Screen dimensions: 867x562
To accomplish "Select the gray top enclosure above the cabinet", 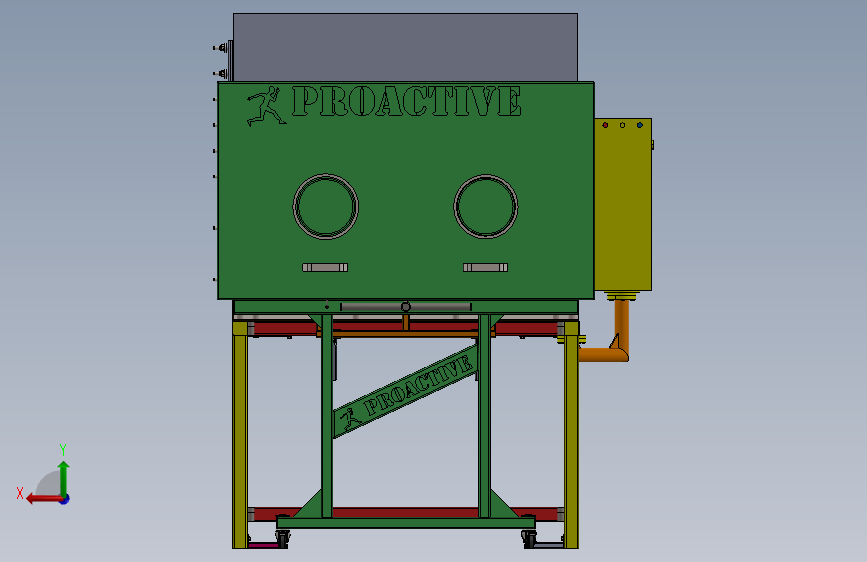I will point(405,48).
